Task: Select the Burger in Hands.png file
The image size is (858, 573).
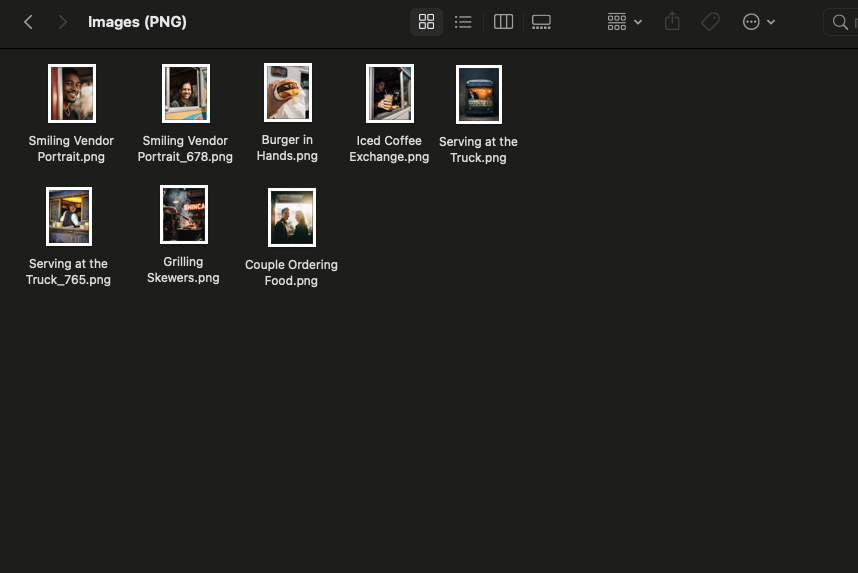Action: click(x=287, y=92)
